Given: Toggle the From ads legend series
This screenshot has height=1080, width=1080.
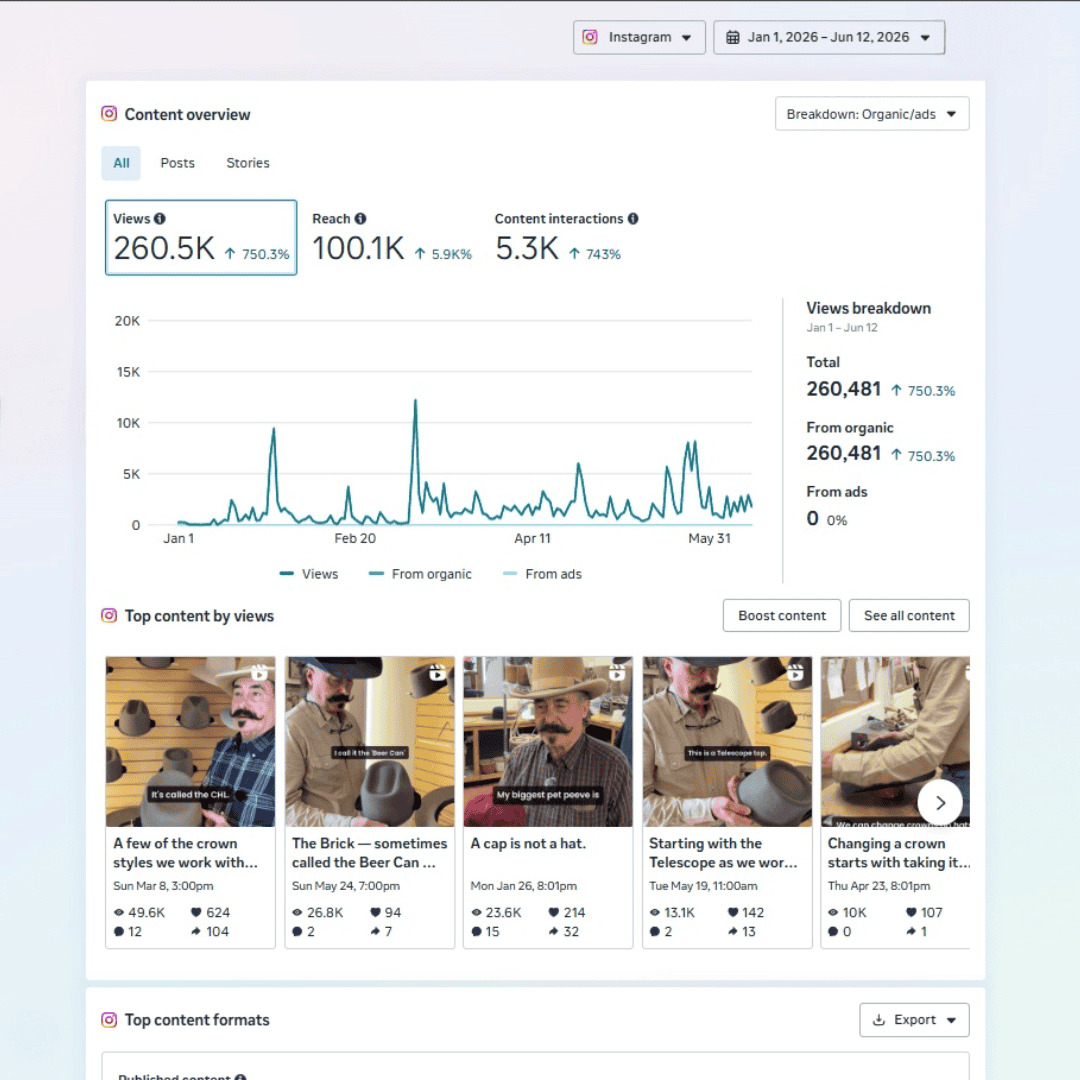Looking at the screenshot, I should coord(543,574).
